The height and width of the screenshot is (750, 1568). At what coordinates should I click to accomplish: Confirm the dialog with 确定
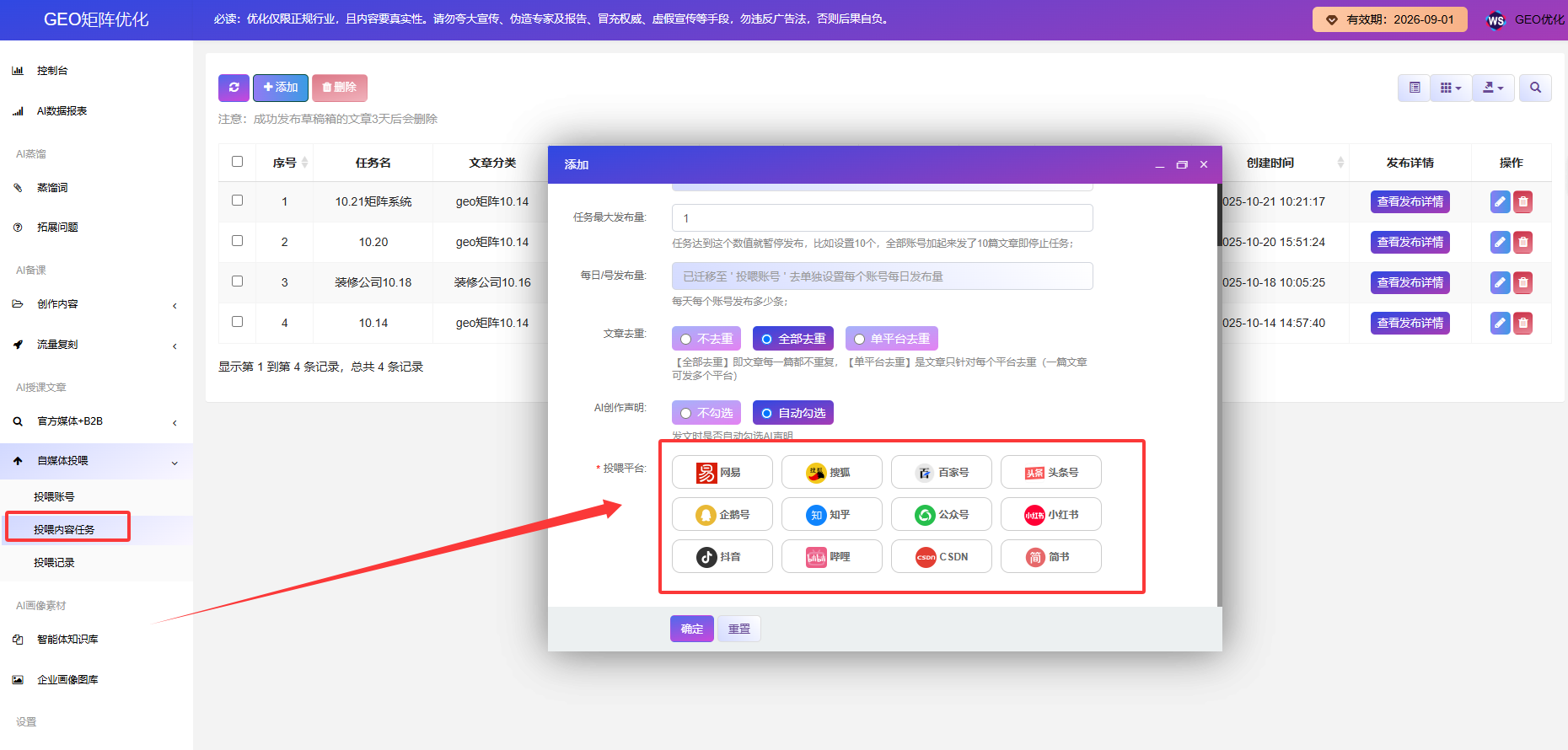pyautogui.click(x=692, y=629)
